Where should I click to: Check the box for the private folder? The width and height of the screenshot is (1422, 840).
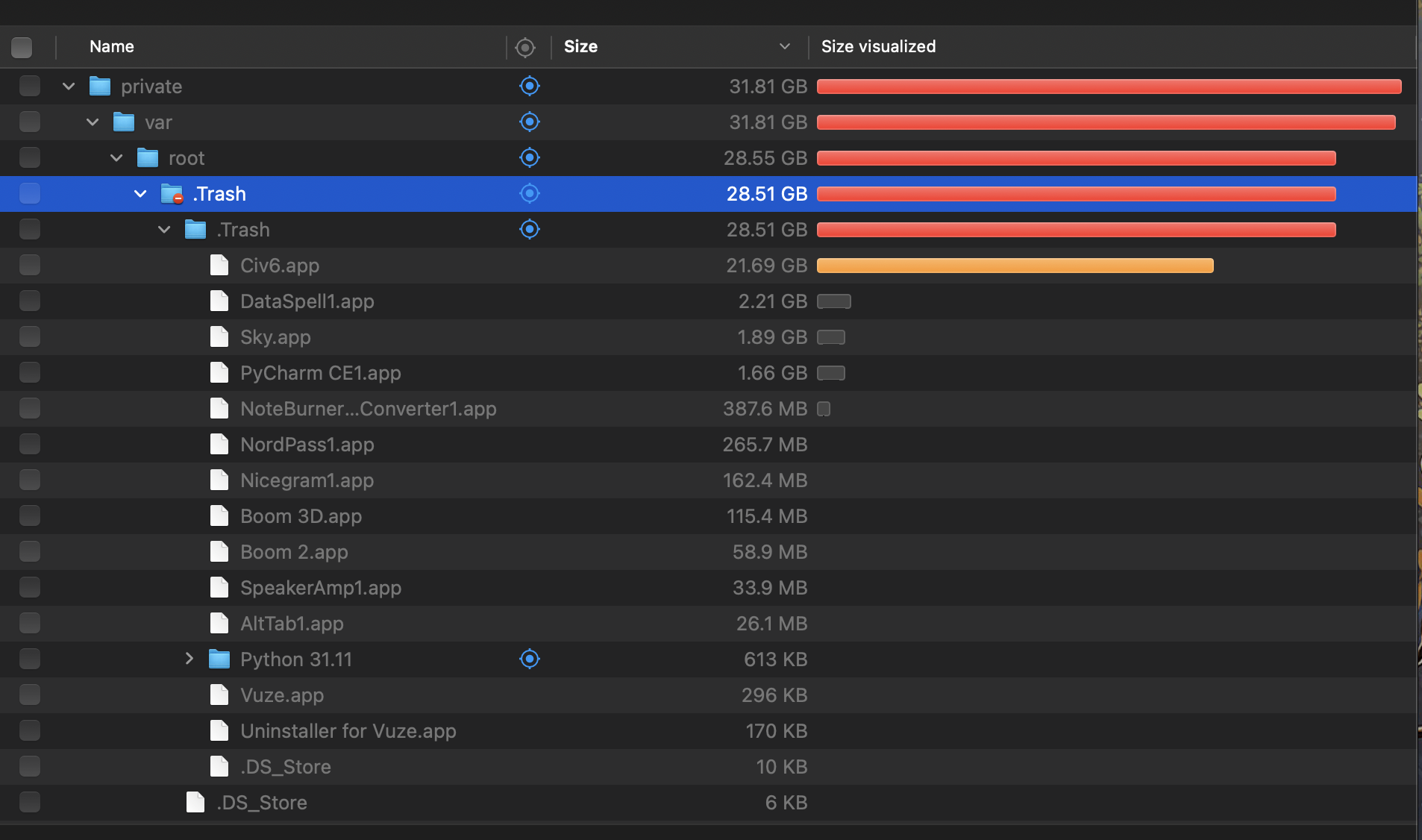[x=30, y=87]
